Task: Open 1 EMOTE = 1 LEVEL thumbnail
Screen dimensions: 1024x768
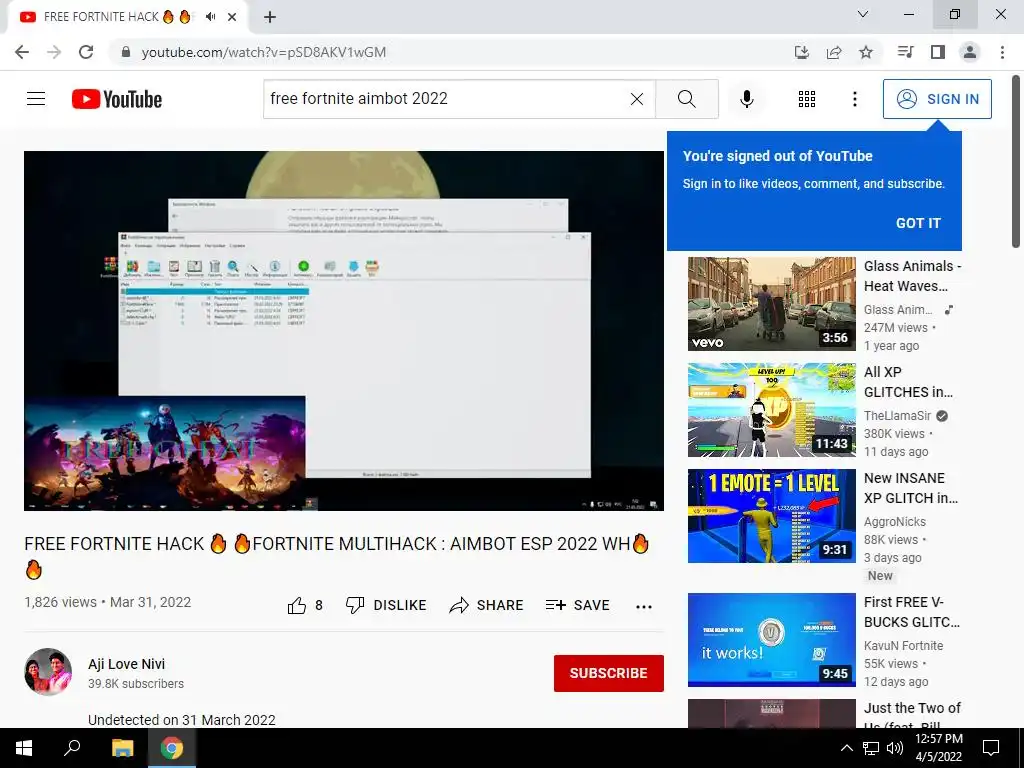Action: (x=771, y=516)
